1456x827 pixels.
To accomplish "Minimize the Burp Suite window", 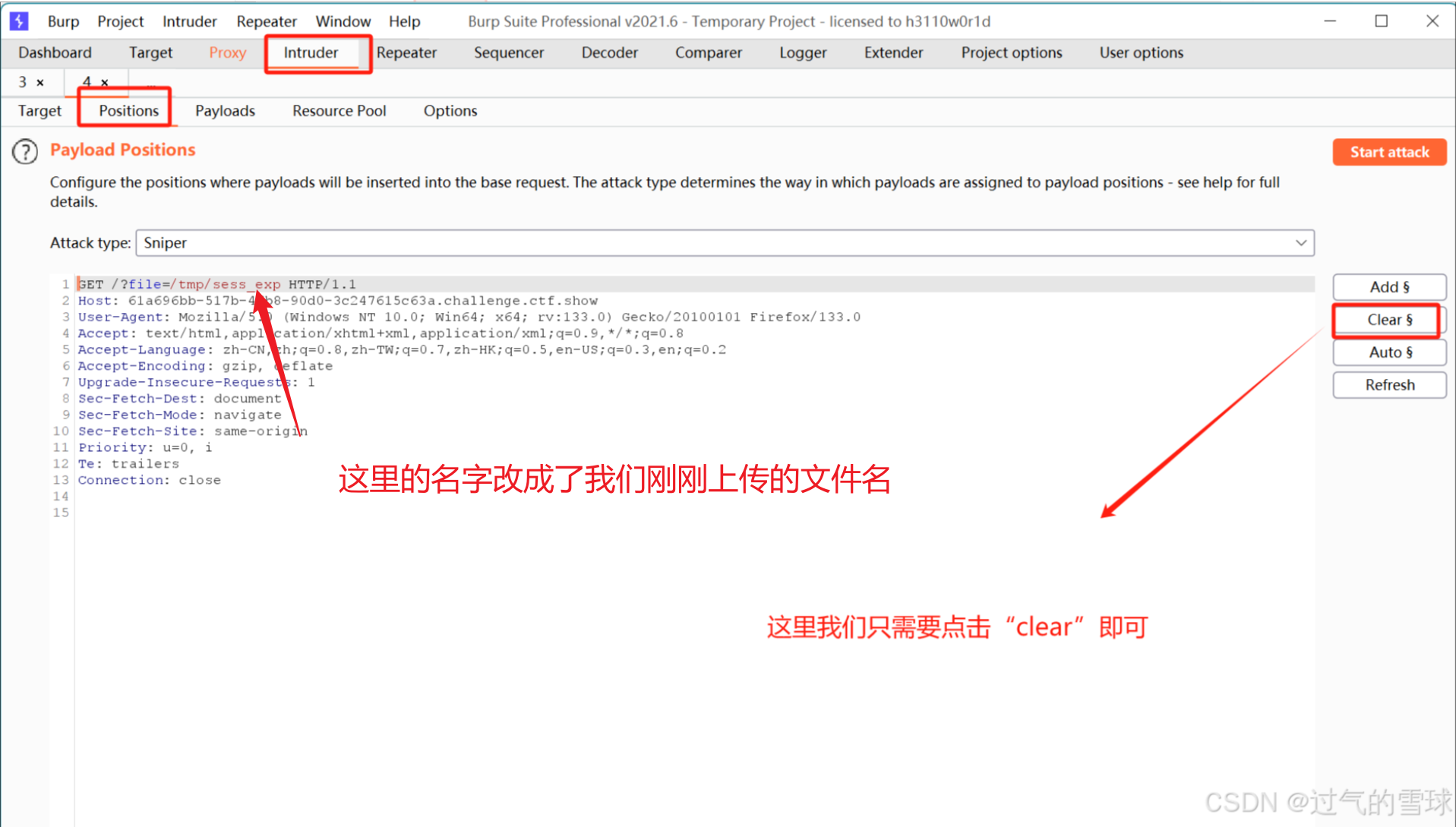I will (x=1330, y=21).
